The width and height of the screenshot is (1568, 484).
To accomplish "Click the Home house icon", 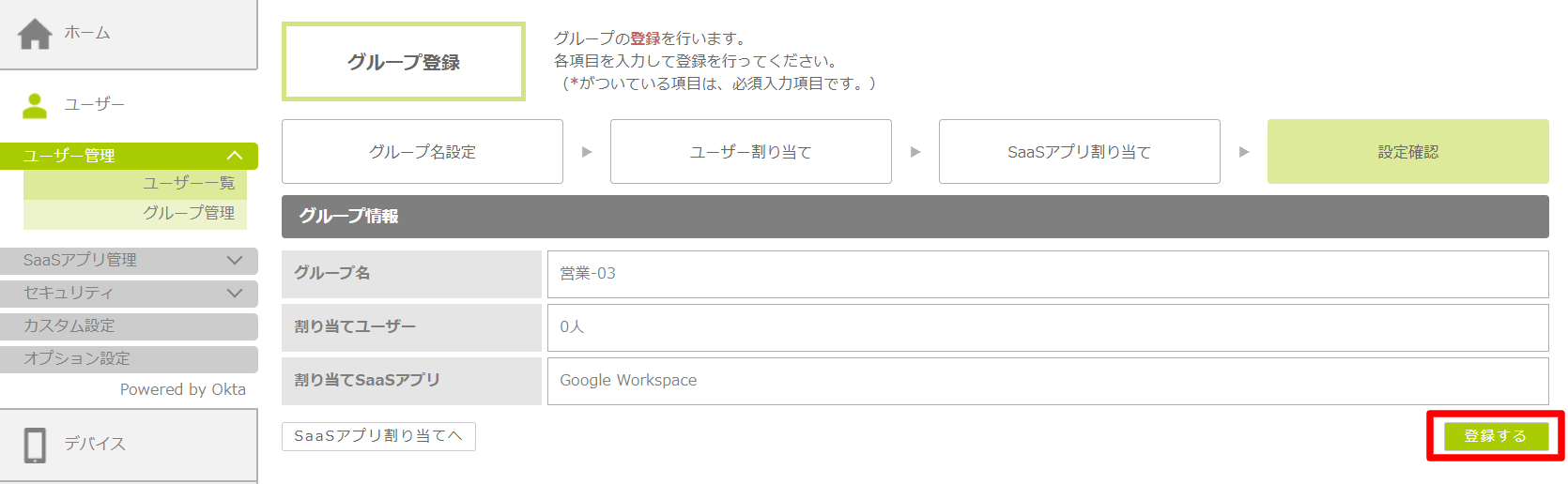I will coord(35,34).
